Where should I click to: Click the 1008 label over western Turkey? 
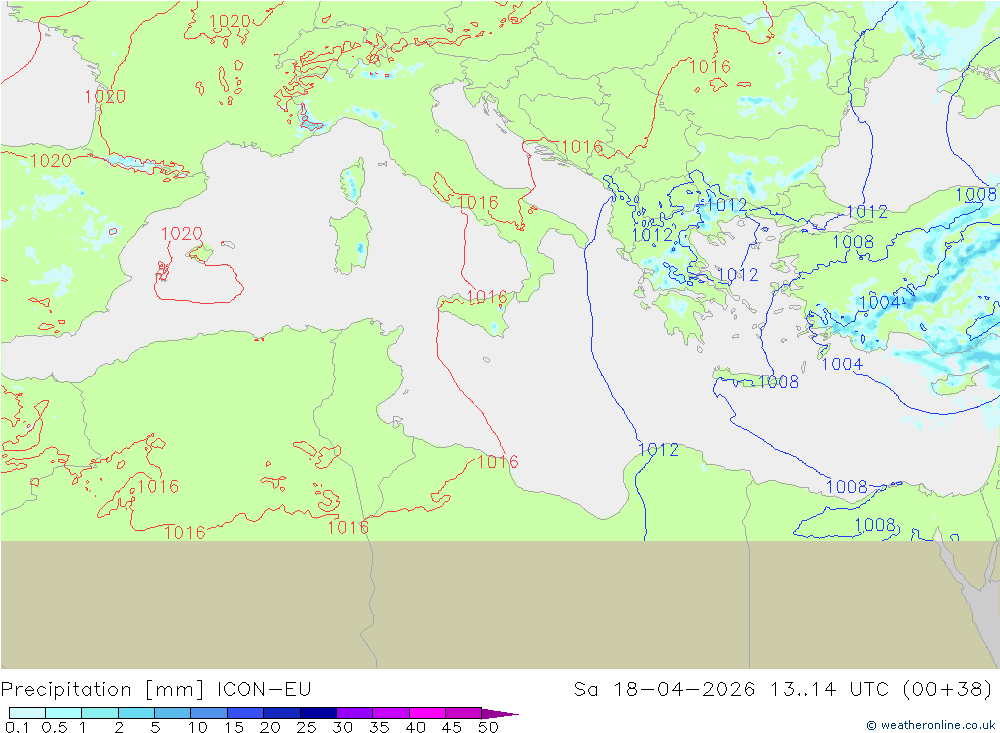853,242
